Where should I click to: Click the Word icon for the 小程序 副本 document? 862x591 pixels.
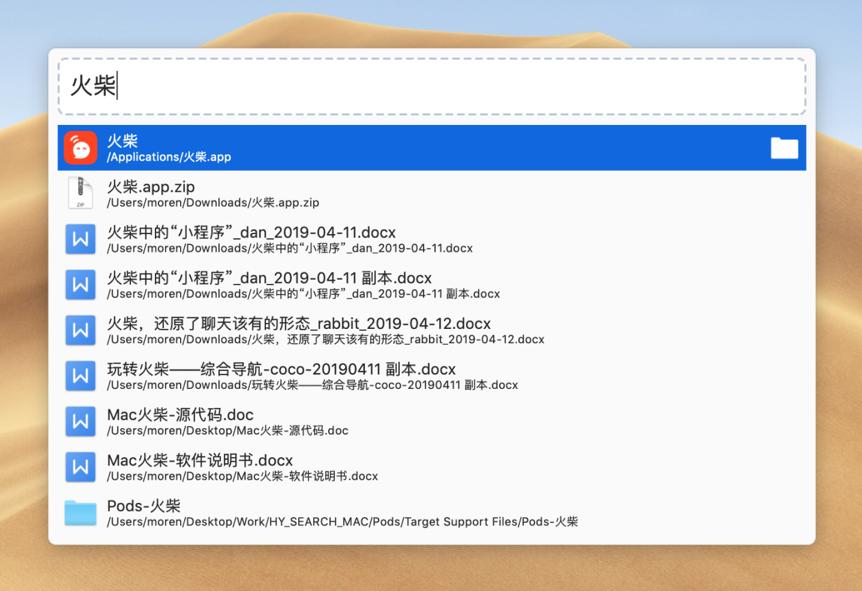coord(79,284)
